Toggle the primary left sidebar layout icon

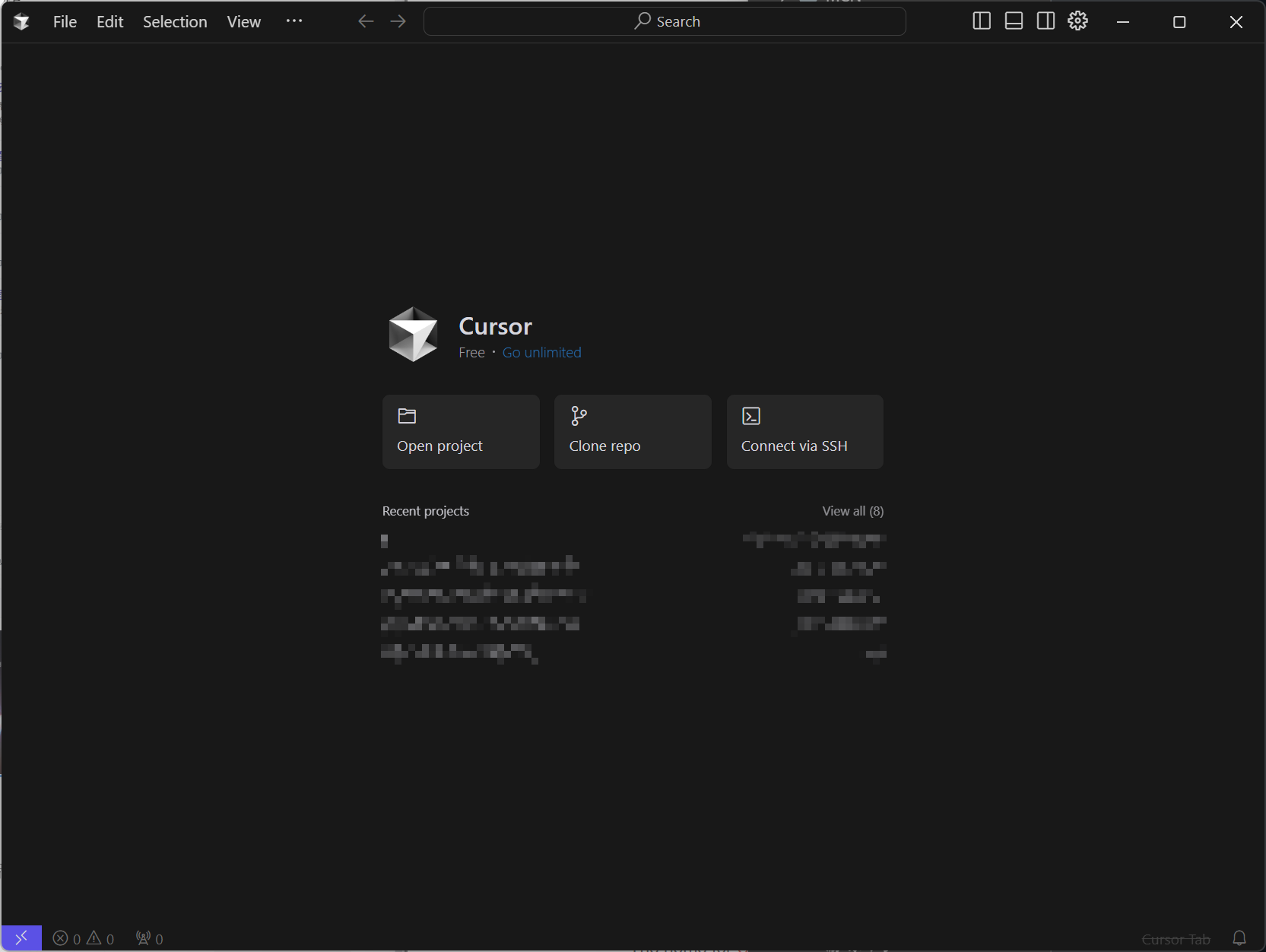982,21
